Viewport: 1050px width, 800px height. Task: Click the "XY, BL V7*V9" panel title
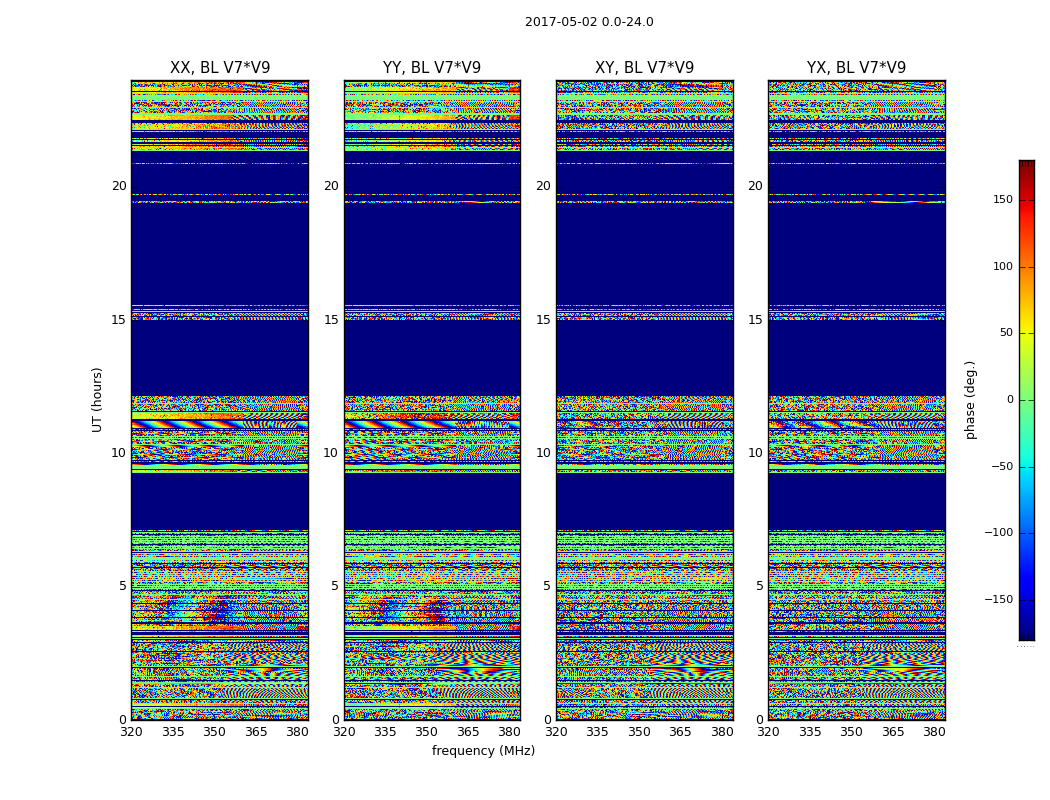(x=644, y=68)
